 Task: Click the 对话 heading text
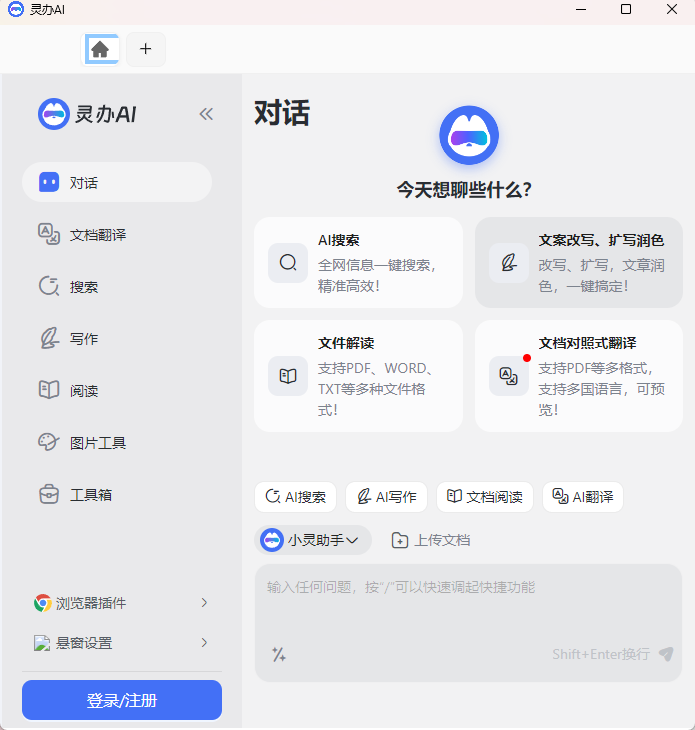[x=282, y=113]
